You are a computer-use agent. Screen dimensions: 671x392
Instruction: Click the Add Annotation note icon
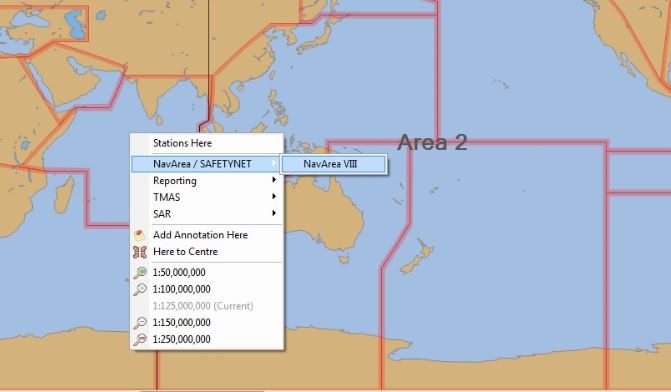[x=140, y=235]
